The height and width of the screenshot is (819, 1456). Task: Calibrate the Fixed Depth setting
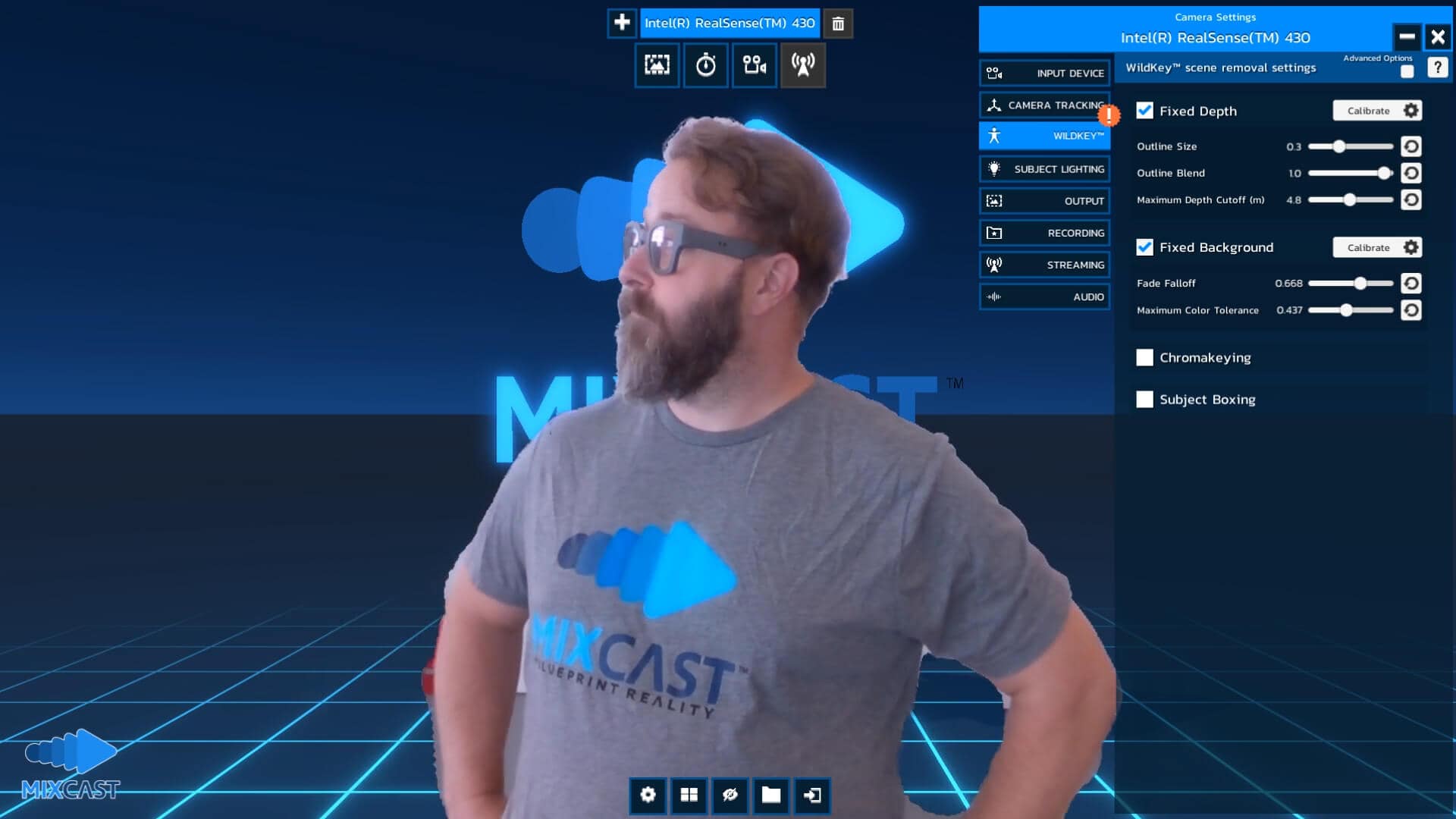1368,110
